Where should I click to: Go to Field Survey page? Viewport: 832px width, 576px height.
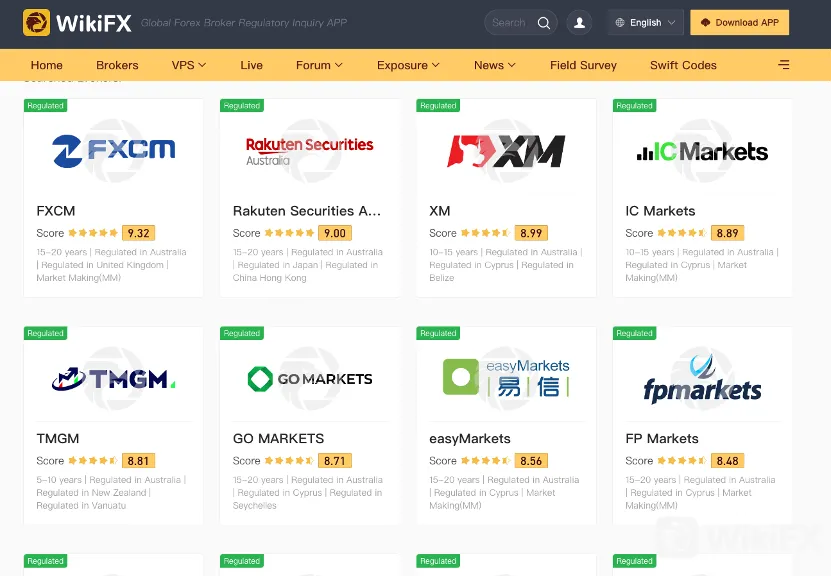(583, 65)
